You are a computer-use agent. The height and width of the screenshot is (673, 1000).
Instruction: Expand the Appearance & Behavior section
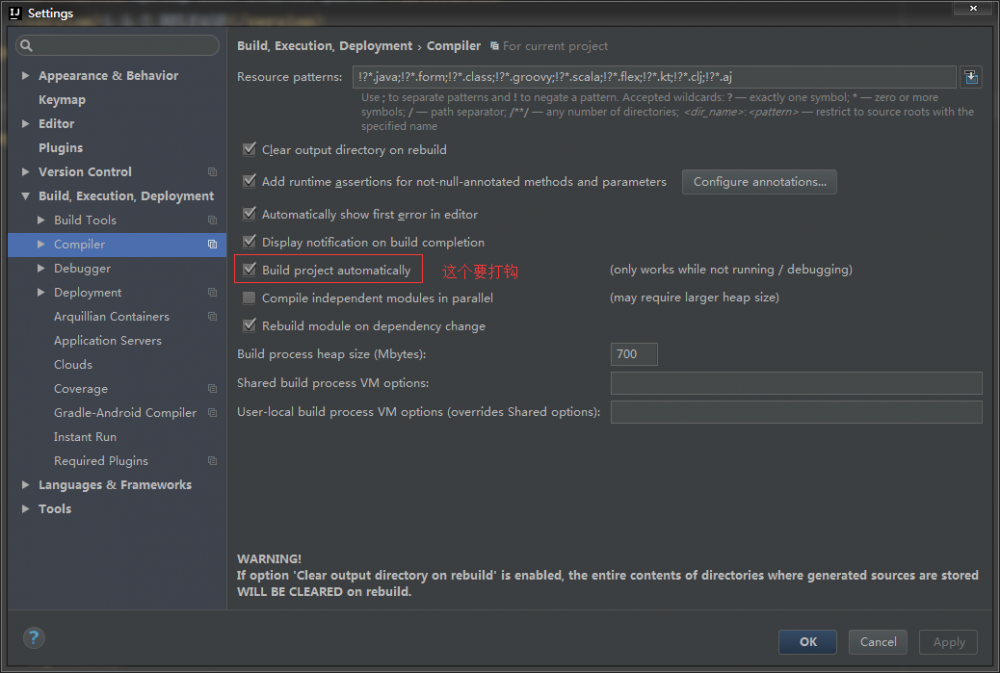26,76
